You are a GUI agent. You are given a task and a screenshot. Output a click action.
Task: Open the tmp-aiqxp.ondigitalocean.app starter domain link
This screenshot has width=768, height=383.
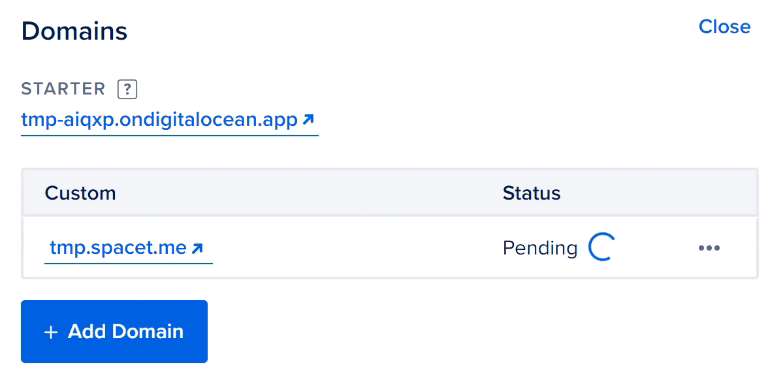pos(169,120)
